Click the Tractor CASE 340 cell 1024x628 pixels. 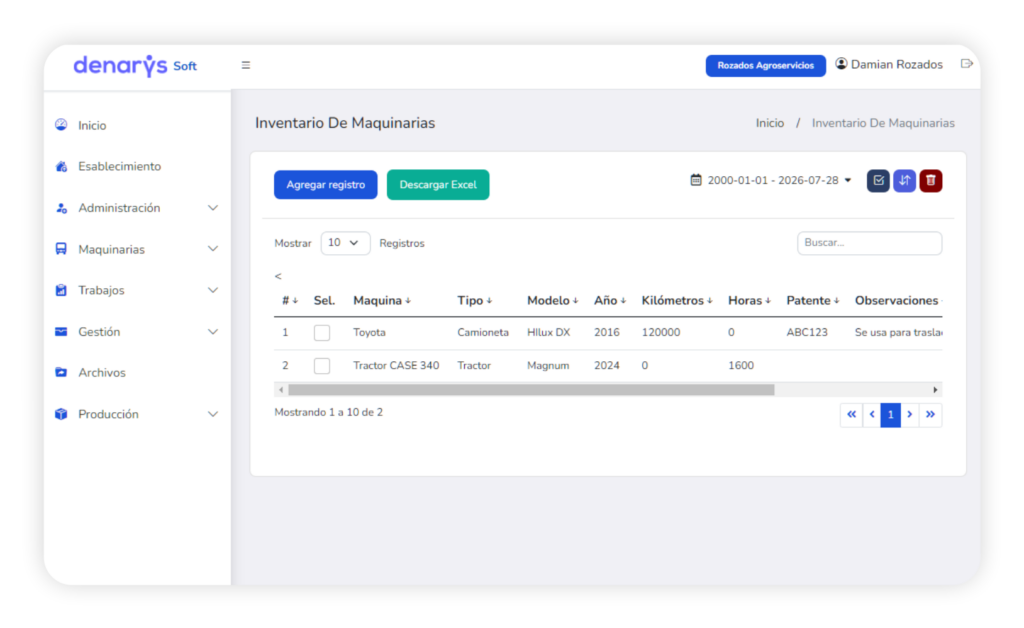[x=396, y=366]
